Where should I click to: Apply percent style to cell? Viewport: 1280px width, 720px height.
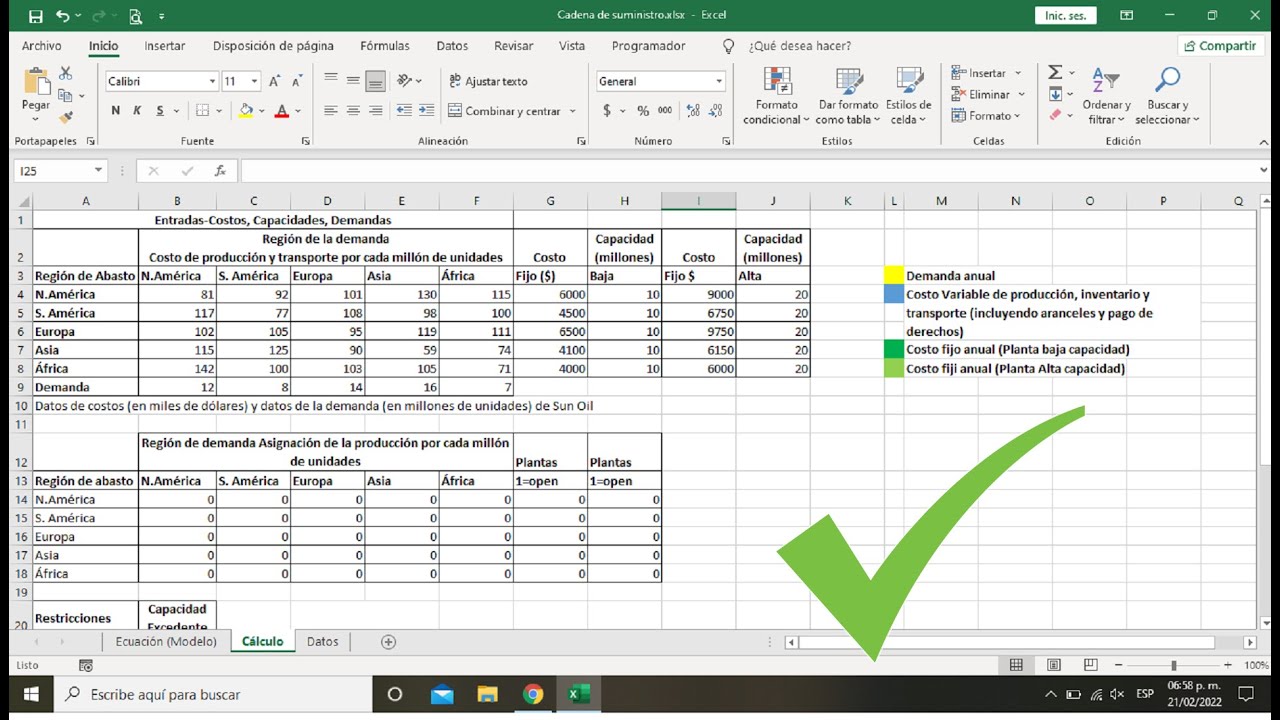click(643, 111)
